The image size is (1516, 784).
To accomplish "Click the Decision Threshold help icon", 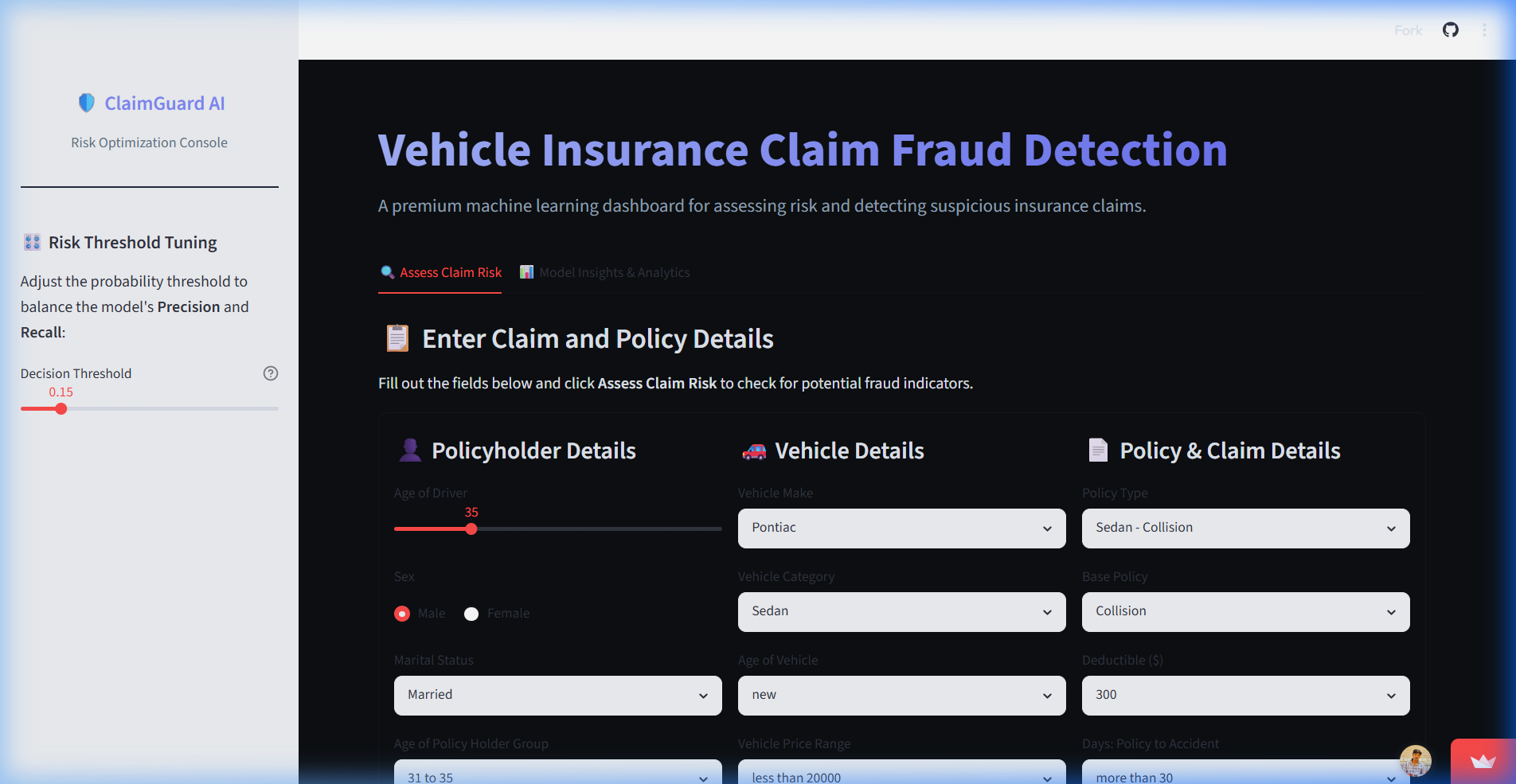I will pyautogui.click(x=271, y=373).
